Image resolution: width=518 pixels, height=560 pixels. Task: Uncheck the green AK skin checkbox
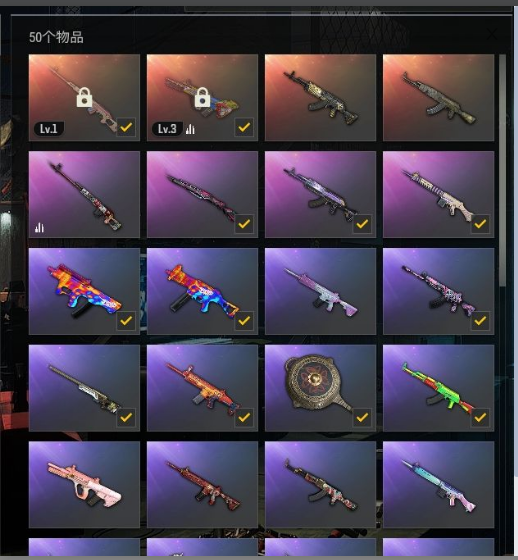(480, 417)
